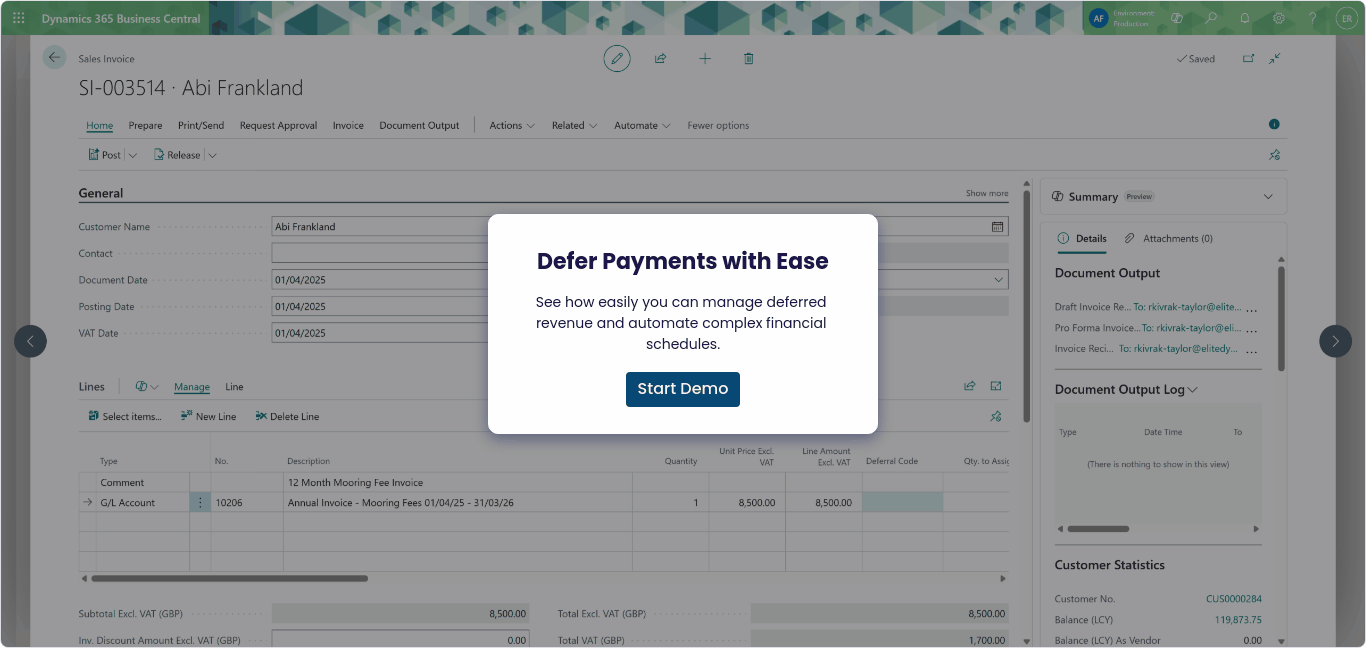The image size is (1366, 648).
Task: Click the collapse page arrows icon
Action: pos(1274,59)
